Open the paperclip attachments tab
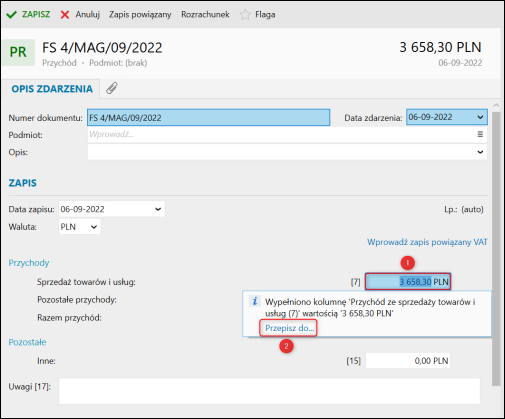 tap(112, 88)
